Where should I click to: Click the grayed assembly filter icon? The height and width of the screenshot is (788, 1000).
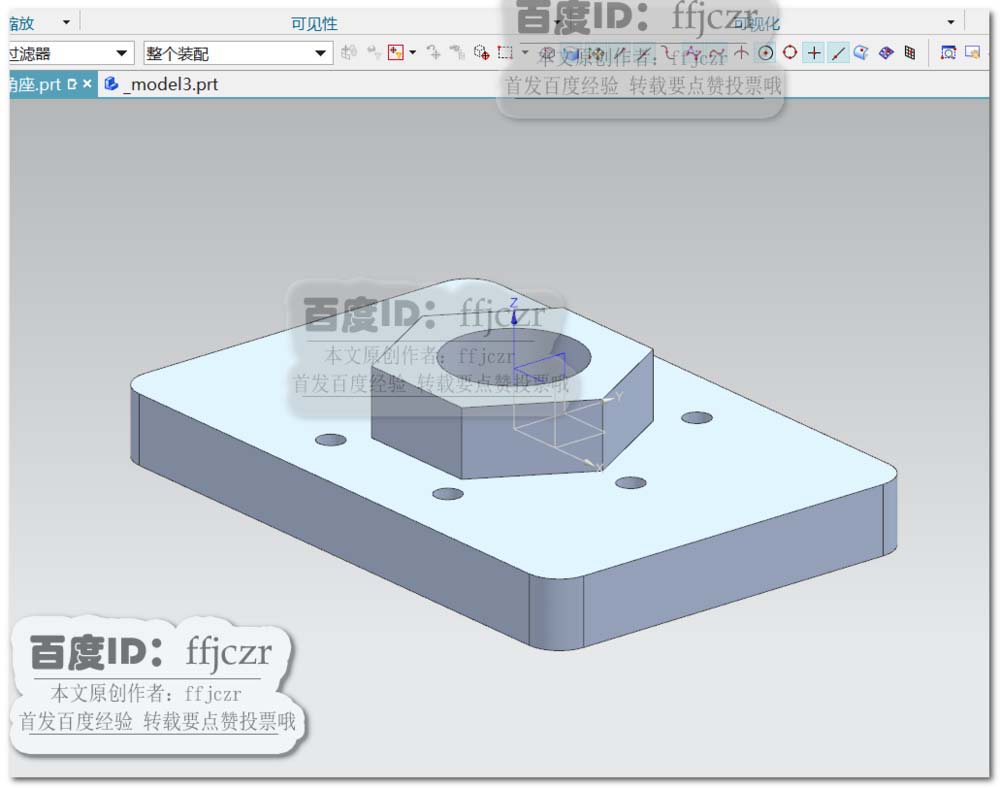coord(349,52)
